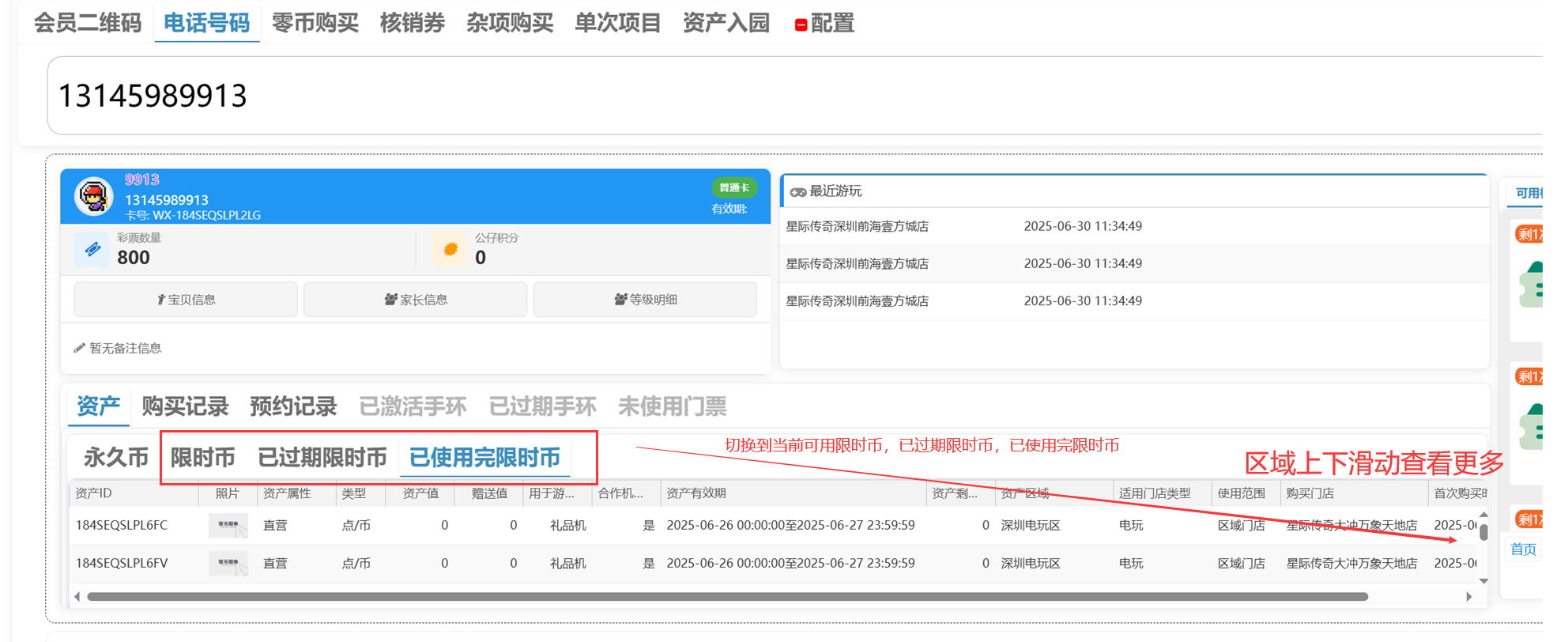The image size is (1568, 642).
Task: Click the table's horizontal scrollbar right arrow
Action: pos(1468,597)
